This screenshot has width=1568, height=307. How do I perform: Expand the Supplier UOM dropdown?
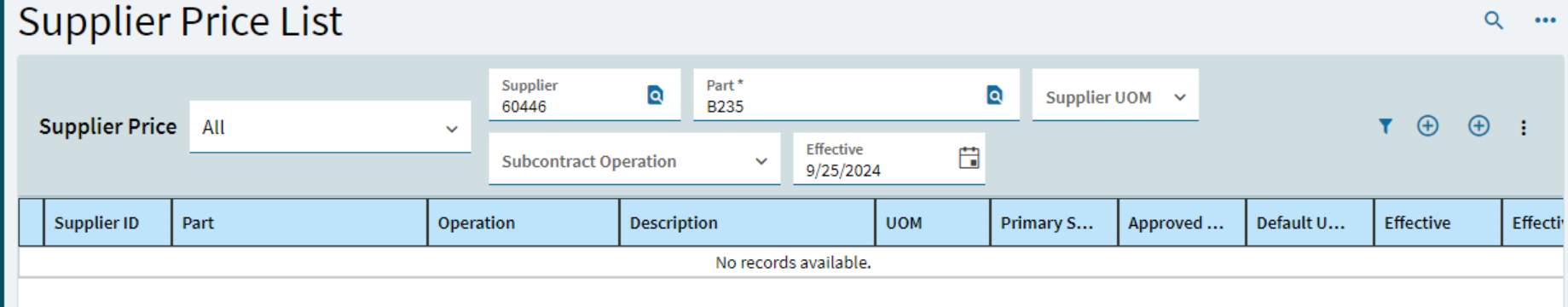click(x=1115, y=96)
